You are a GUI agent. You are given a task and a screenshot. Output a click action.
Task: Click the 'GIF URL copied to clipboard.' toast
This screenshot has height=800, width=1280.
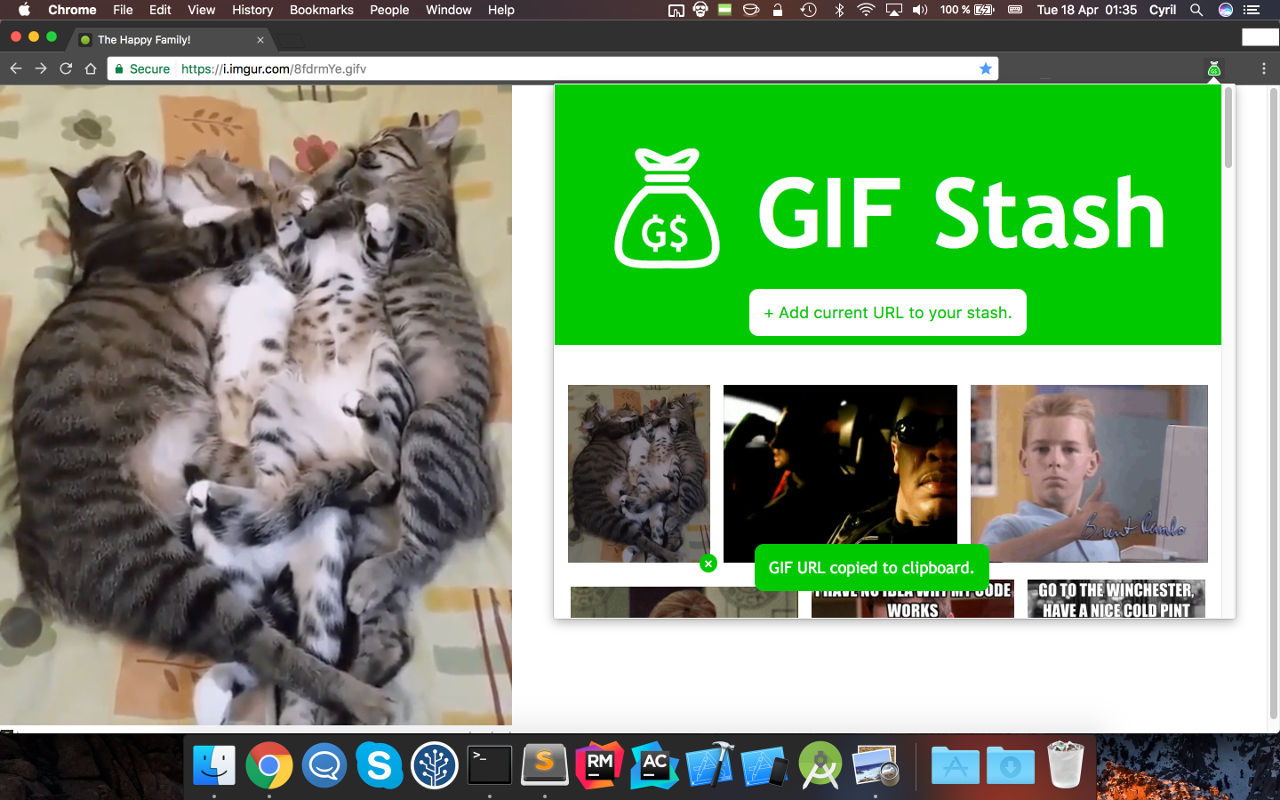871,568
